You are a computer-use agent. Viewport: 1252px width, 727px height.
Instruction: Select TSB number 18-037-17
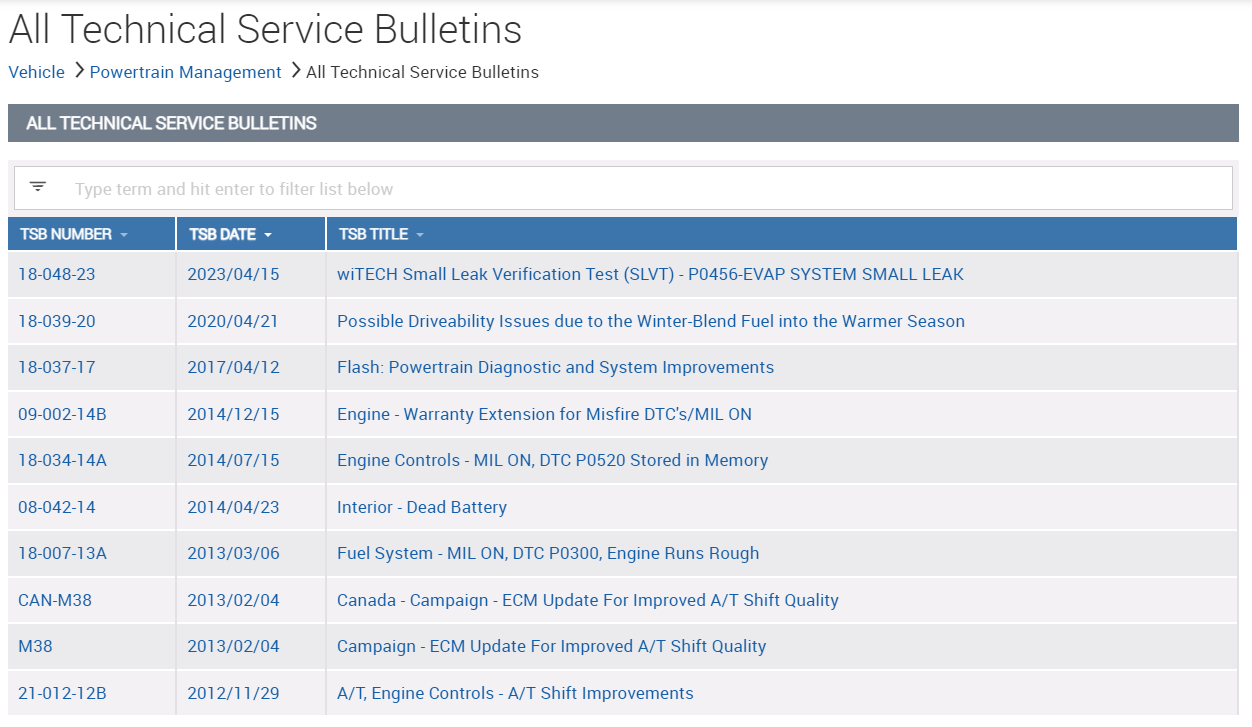tap(57, 367)
